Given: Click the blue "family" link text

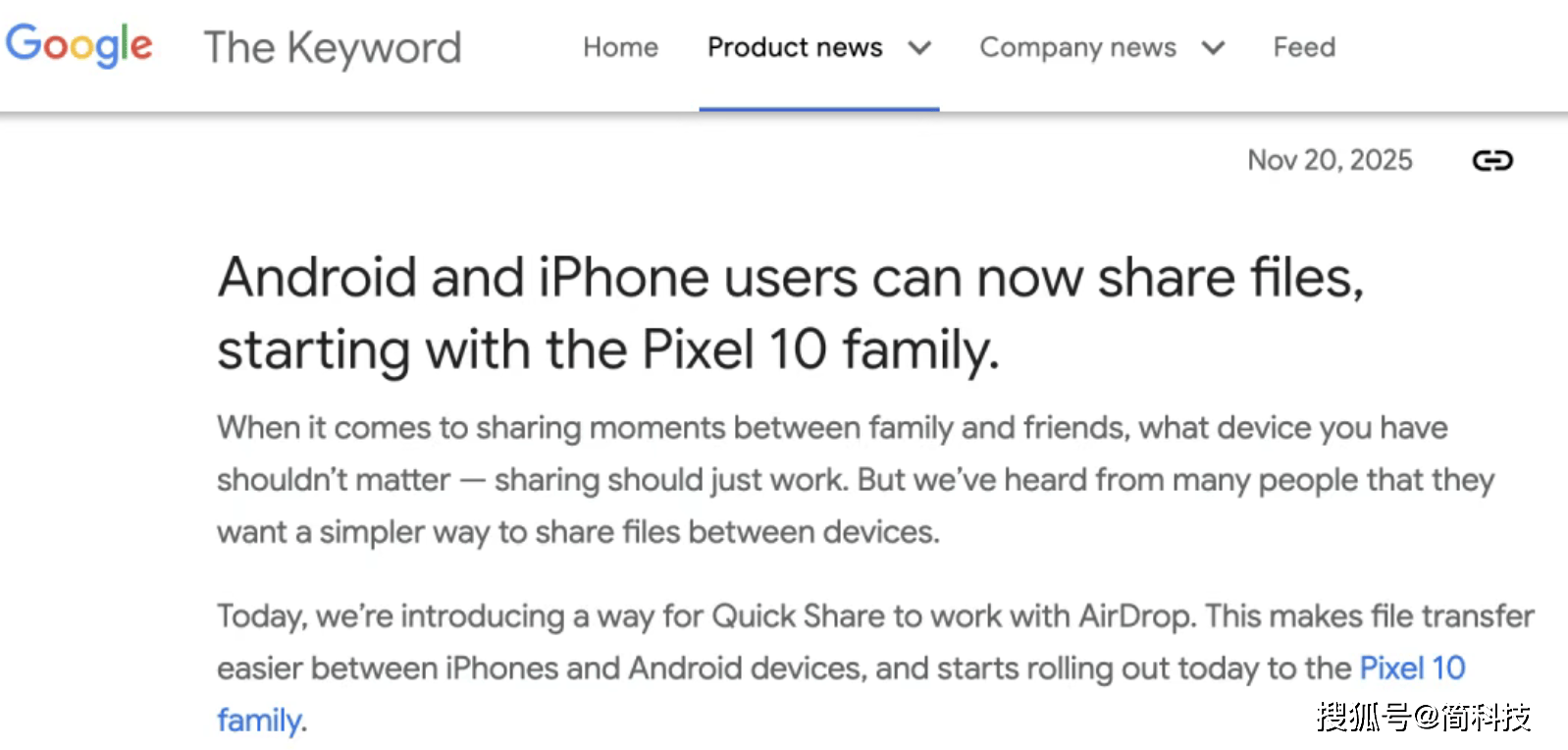Looking at the screenshot, I should [x=259, y=721].
